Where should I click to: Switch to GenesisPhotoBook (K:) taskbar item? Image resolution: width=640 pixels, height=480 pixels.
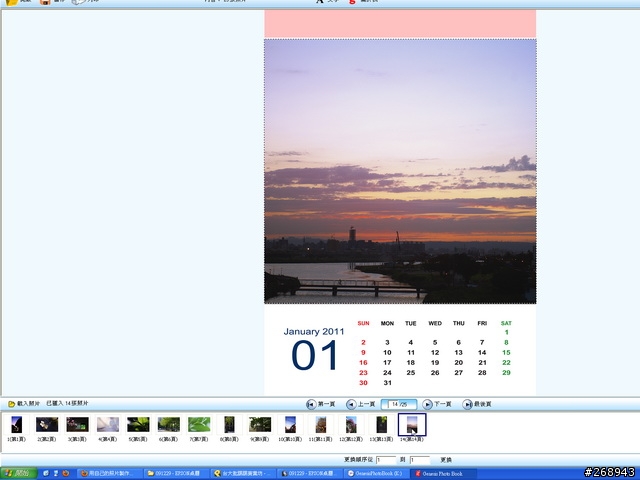pyautogui.click(x=376, y=473)
